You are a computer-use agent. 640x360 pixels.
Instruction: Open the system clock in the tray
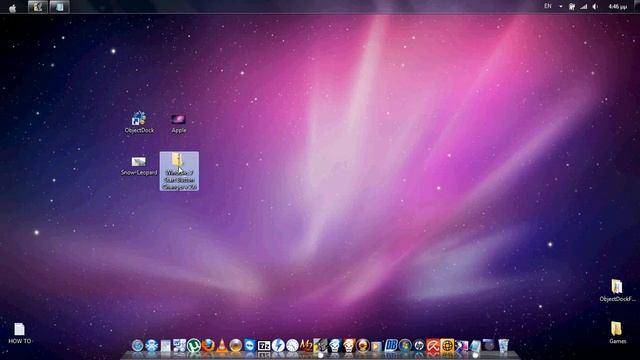[x=618, y=7]
